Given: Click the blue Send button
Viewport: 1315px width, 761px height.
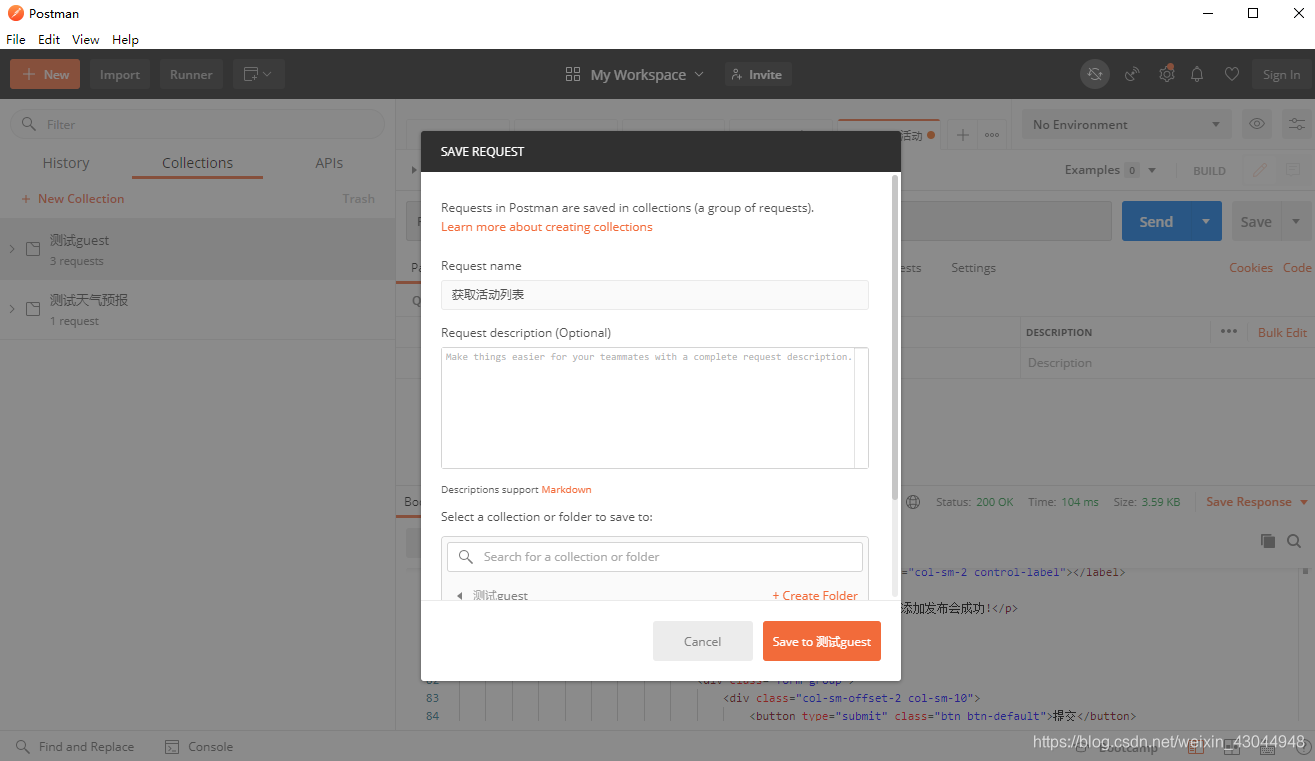Looking at the screenshot, I should click(1156, 221).
